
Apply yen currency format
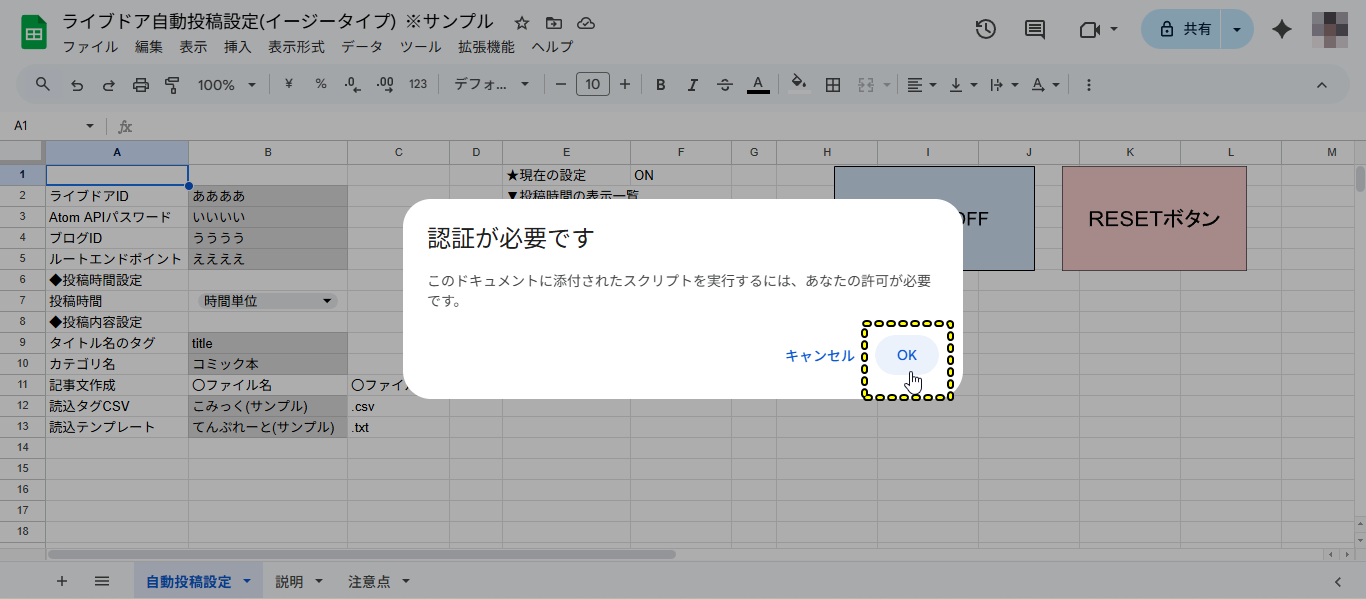[x=289, y=85]
